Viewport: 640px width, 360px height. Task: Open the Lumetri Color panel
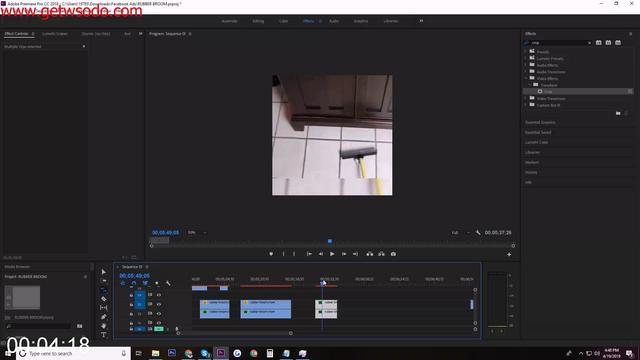tap(536, 142)
